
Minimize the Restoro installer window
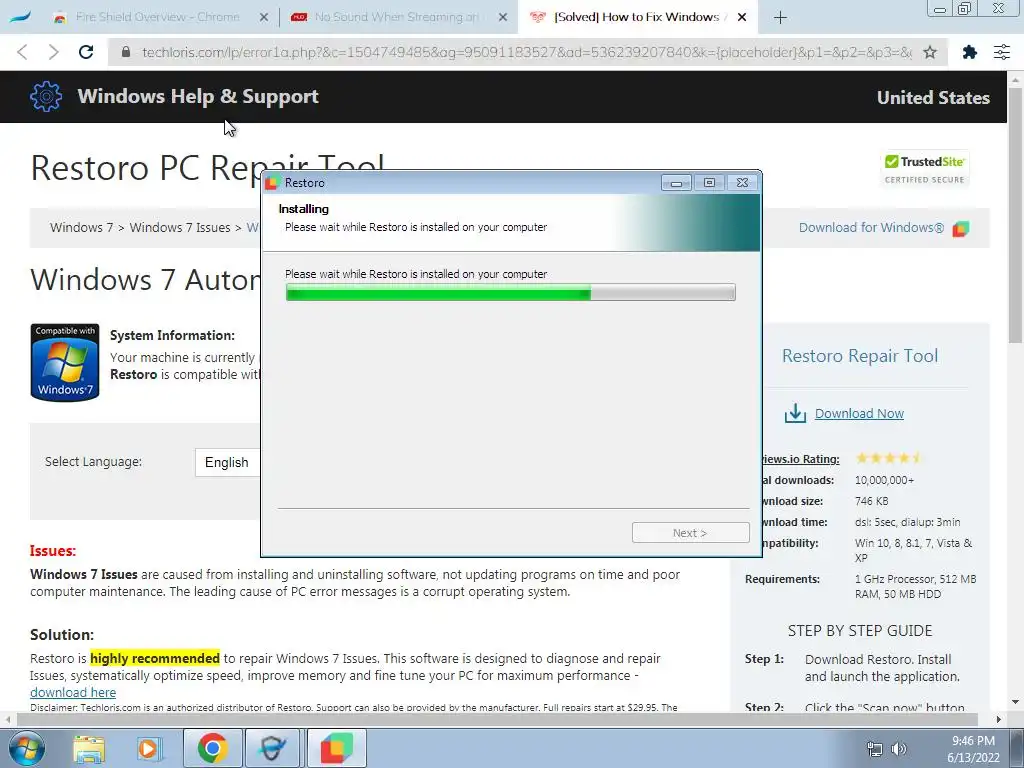[x=676, y=183]
